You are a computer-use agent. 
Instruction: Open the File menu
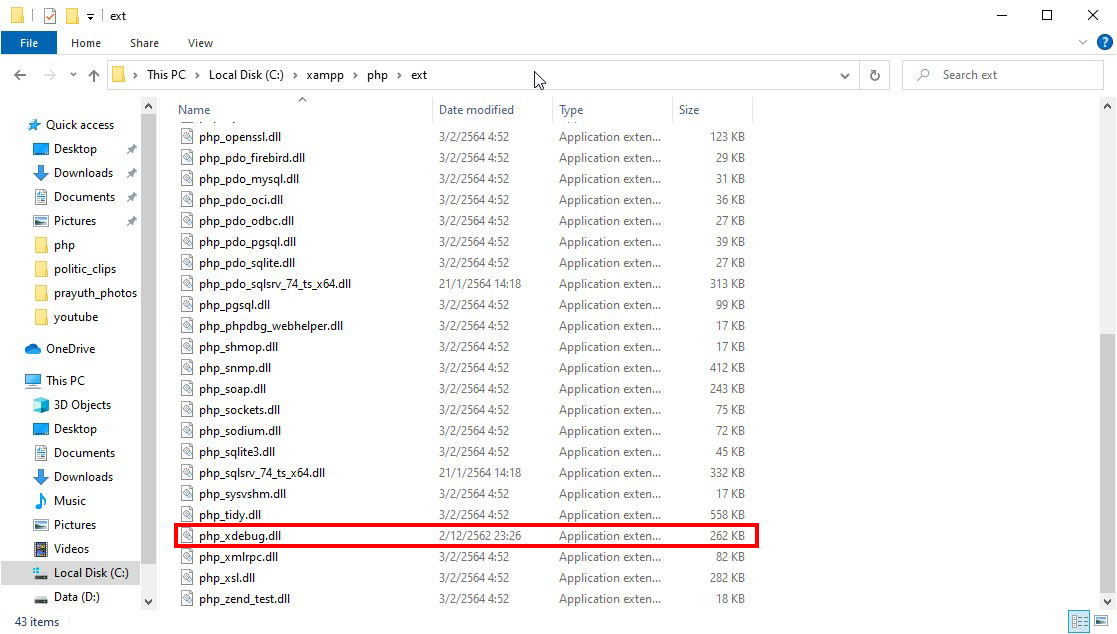coord(29,43)
